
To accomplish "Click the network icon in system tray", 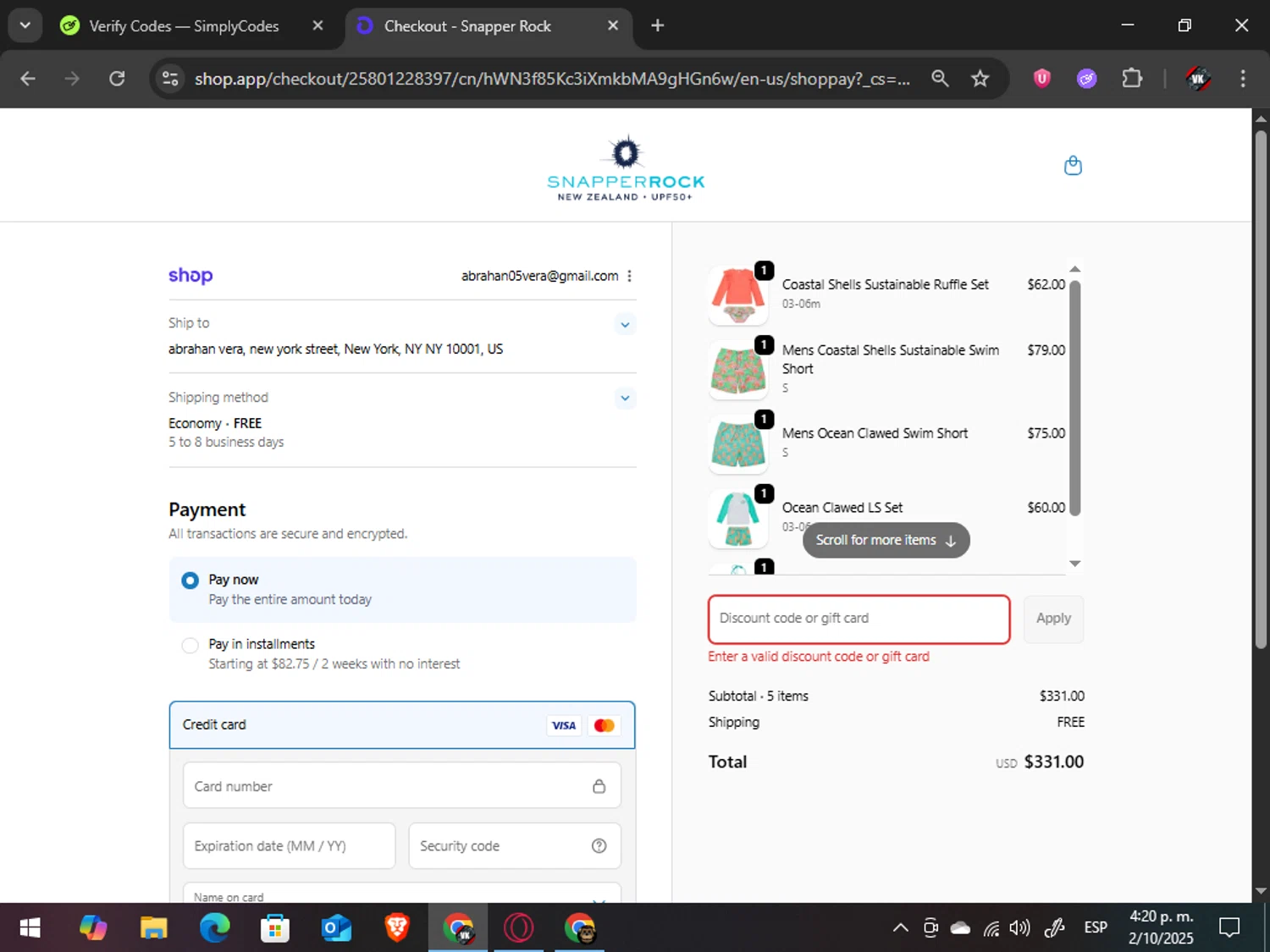I will (991, 928).
